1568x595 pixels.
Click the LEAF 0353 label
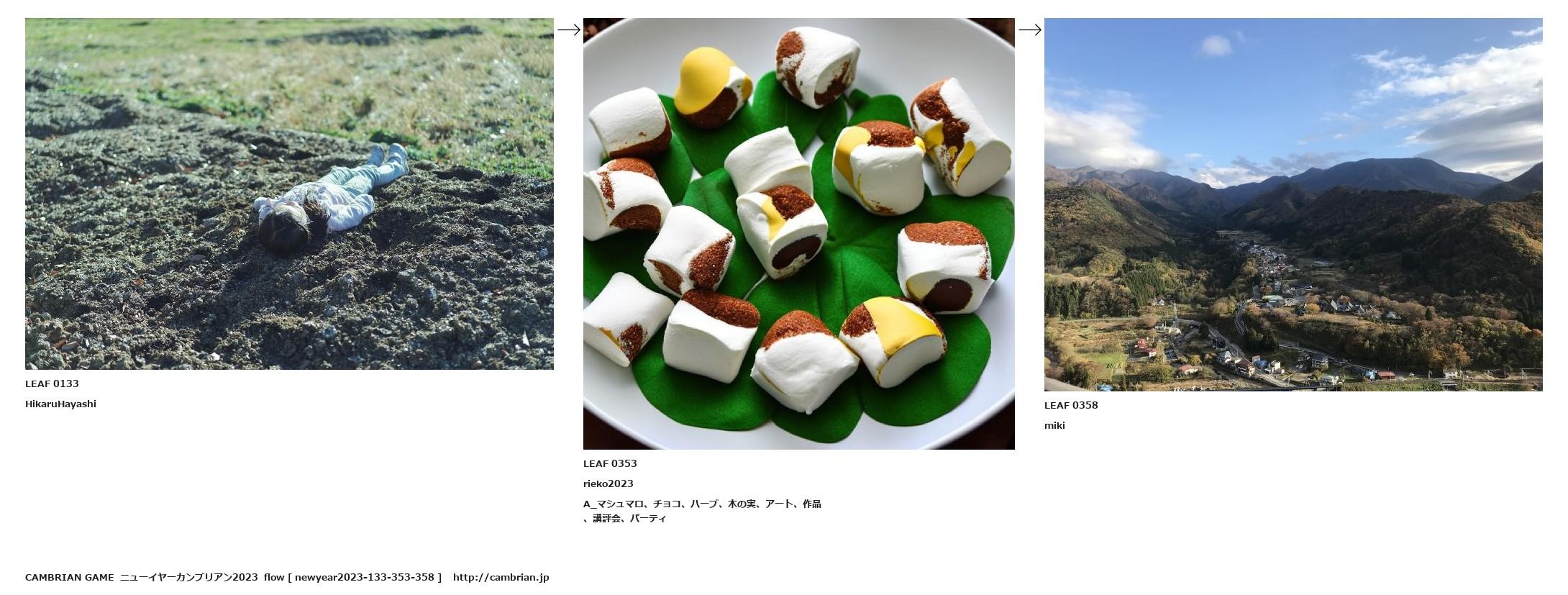(610, 463)
